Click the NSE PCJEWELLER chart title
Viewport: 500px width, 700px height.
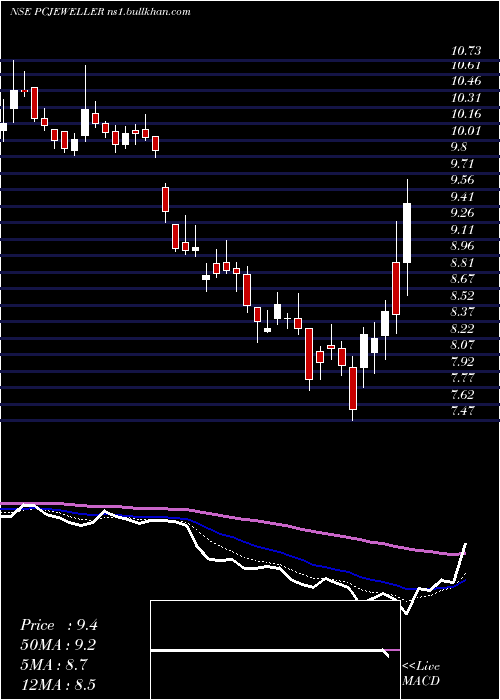coord(100,12)
